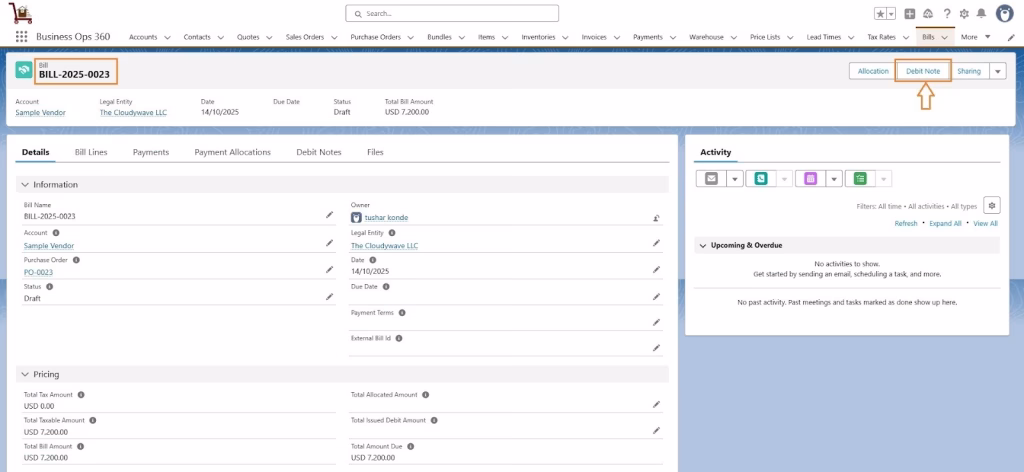Click the email activity icon

click(x=711, y=179)
